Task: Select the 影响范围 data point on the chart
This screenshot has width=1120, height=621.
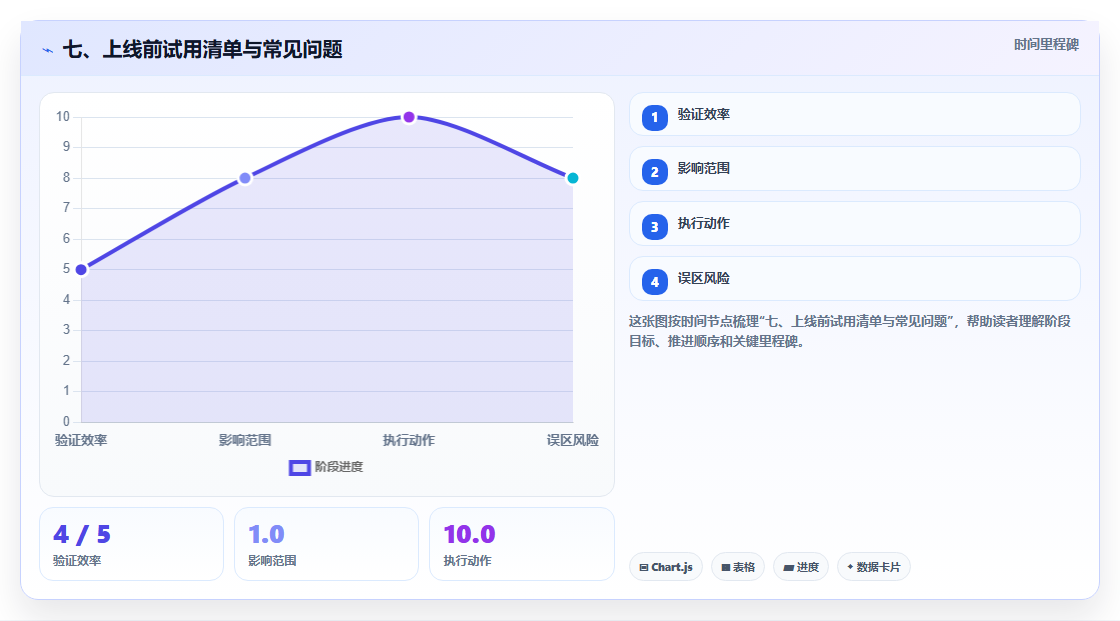Action: (245, 178)
